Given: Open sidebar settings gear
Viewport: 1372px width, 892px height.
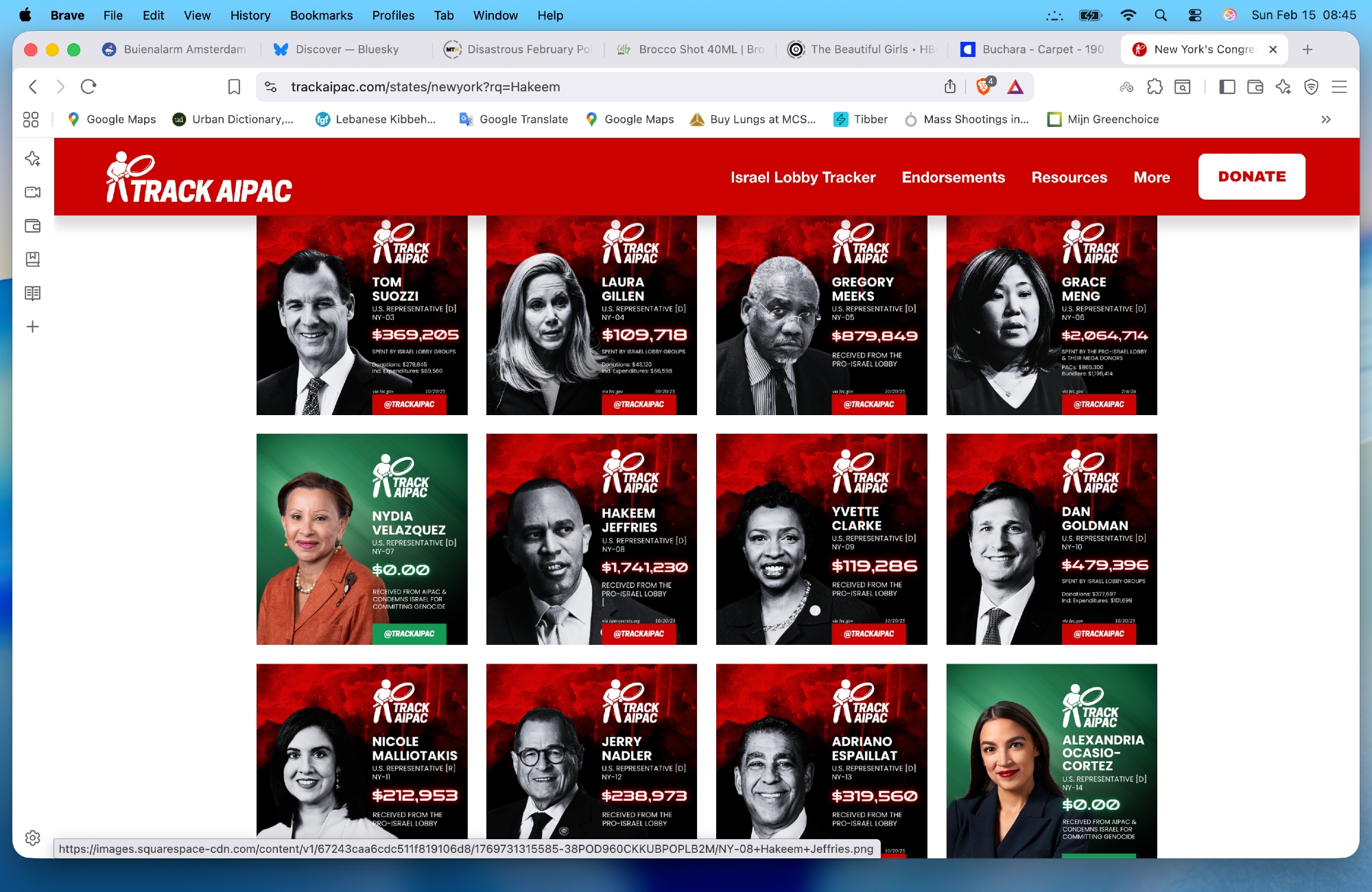Looking at the screenshot, I should [x=32, y=838].
